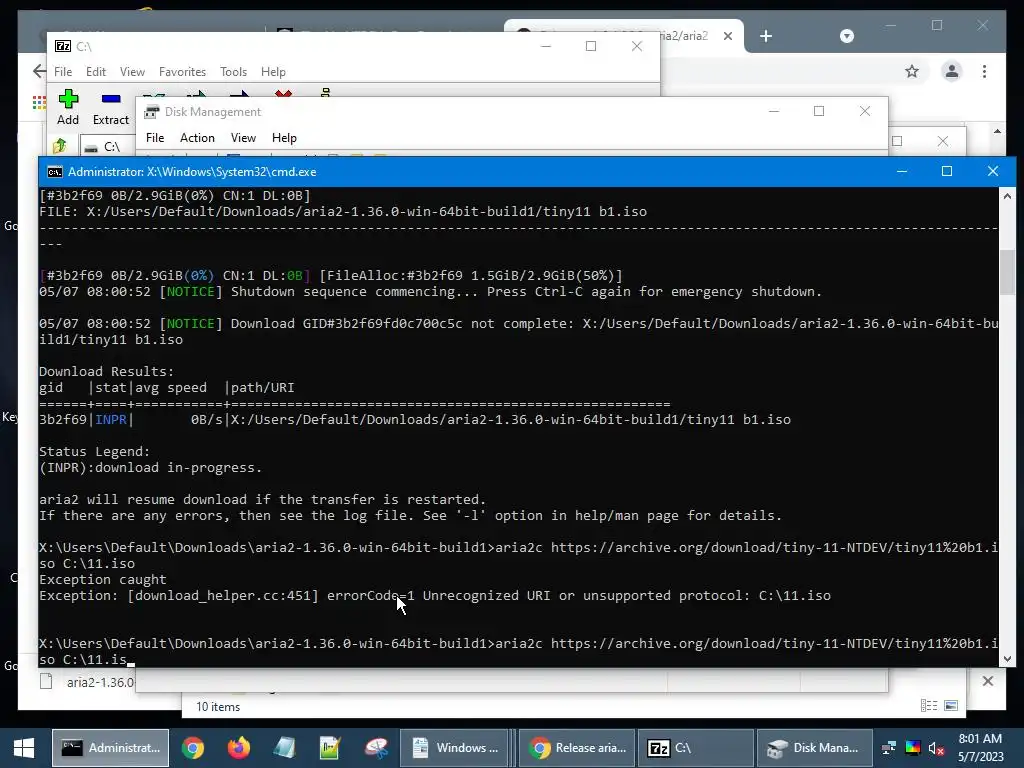1024x768 pixels.
Task: Launch Chrome from the taskbar
Action: 193,748
